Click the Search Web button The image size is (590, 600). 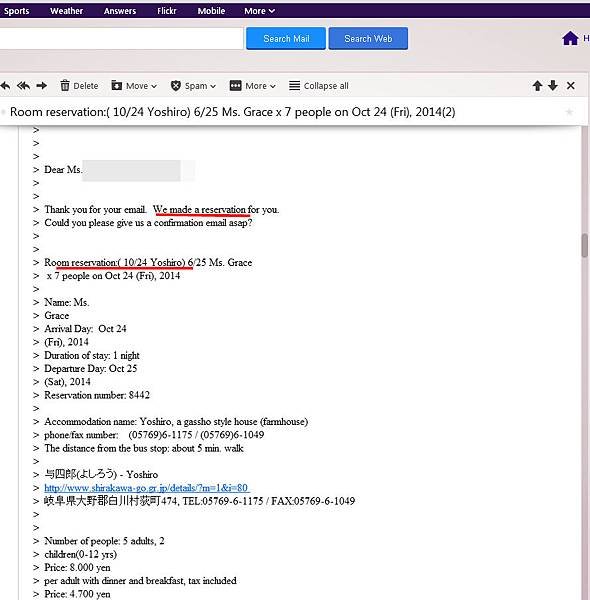(368, 38)
